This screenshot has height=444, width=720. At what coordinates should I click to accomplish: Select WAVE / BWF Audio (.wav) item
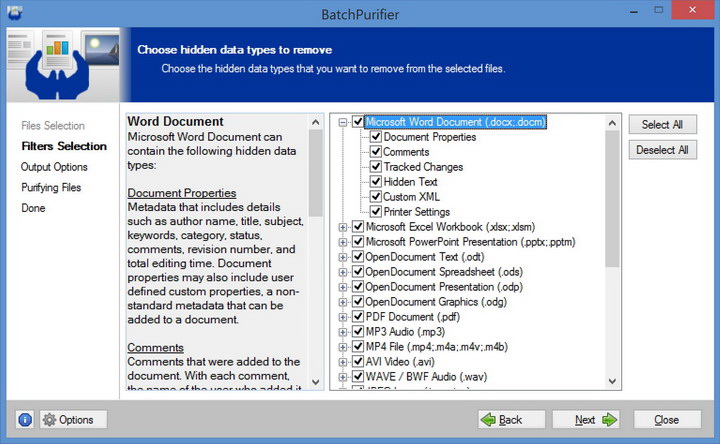tap(426, 377)
